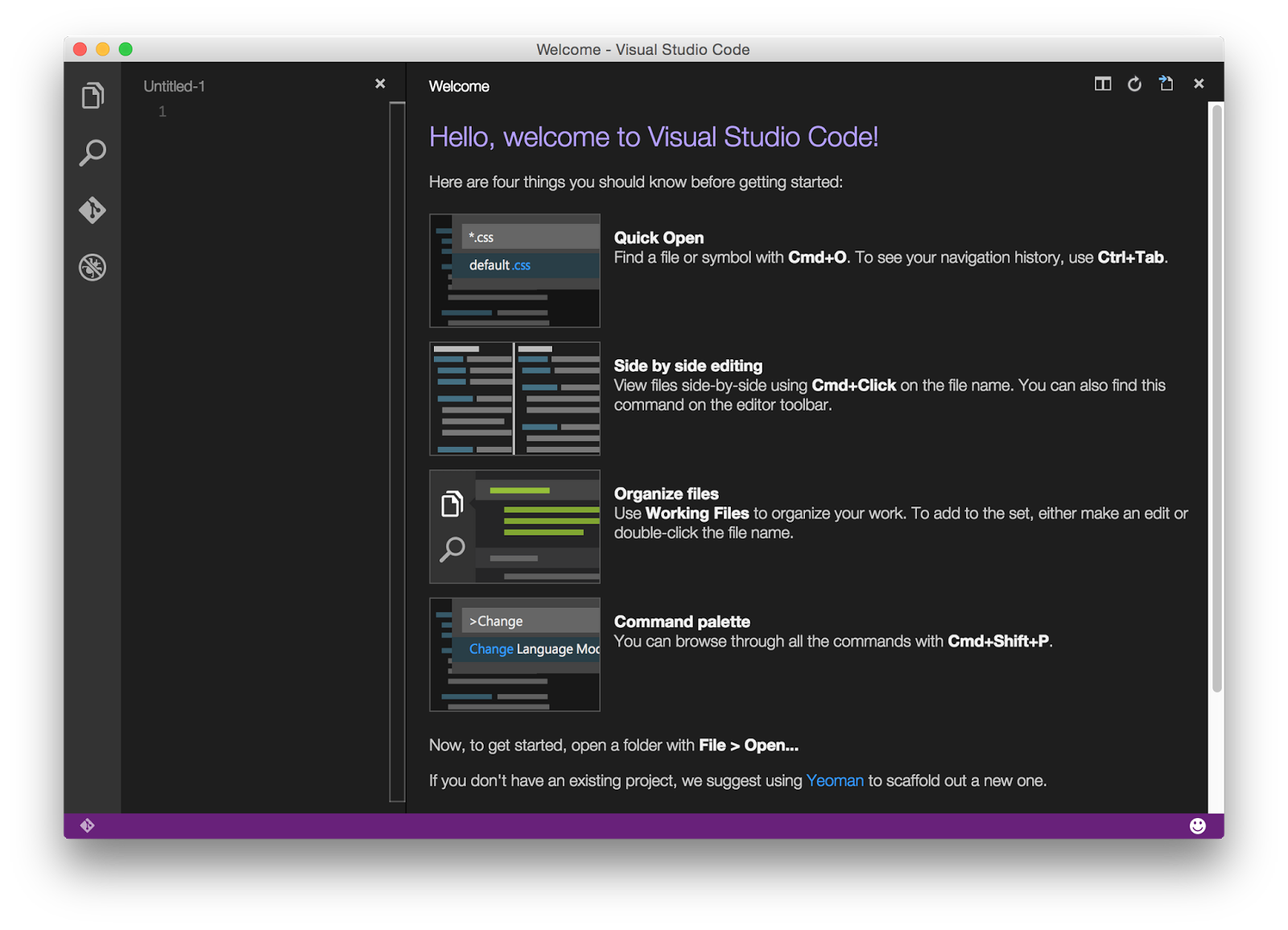The image size is (1288, 930).
Task: Click the Git icon in the purple status bar
Action: pyautogui.click(x=88, y=825)
